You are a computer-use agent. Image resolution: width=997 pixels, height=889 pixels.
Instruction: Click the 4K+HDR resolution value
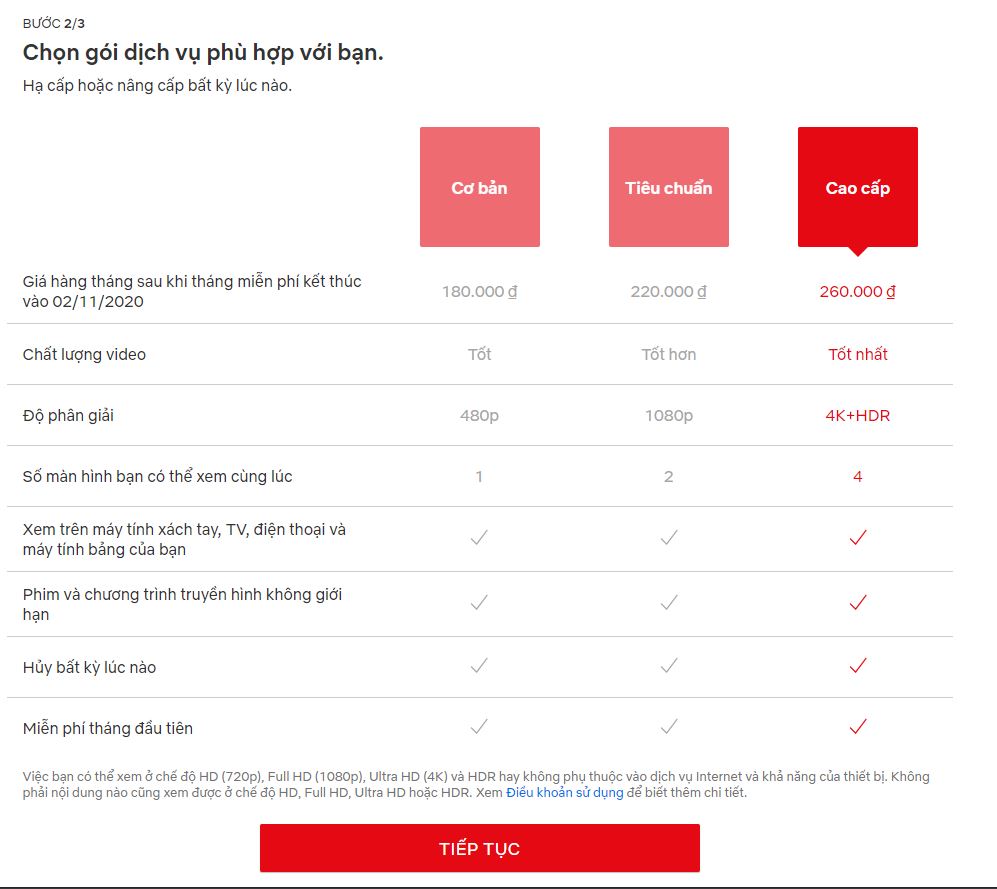[857, 415]
